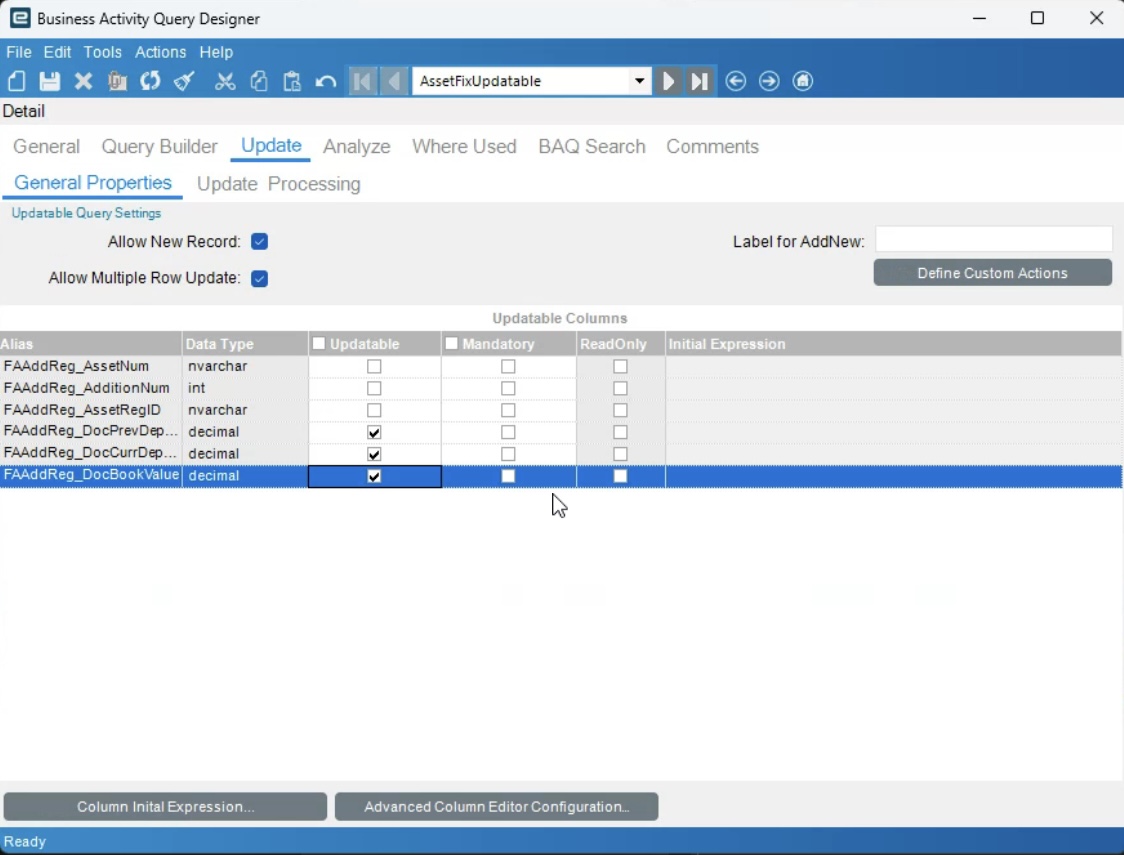Switch to the Query Builder tab

[x=159, y=146]
